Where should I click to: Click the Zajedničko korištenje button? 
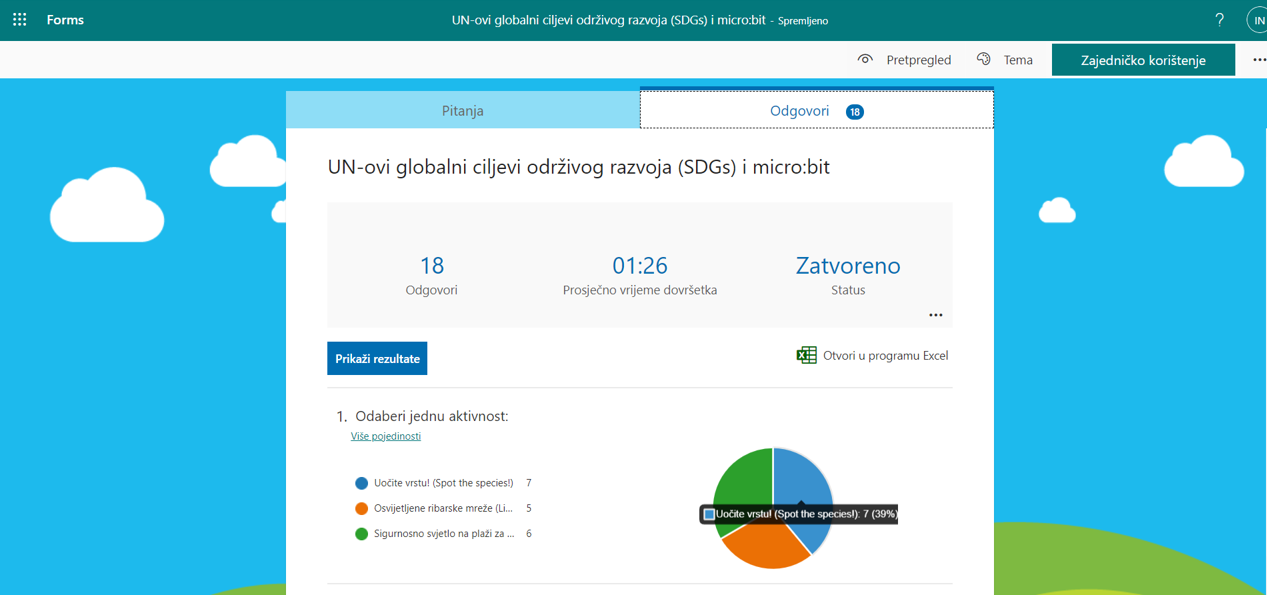point(1143,60)
